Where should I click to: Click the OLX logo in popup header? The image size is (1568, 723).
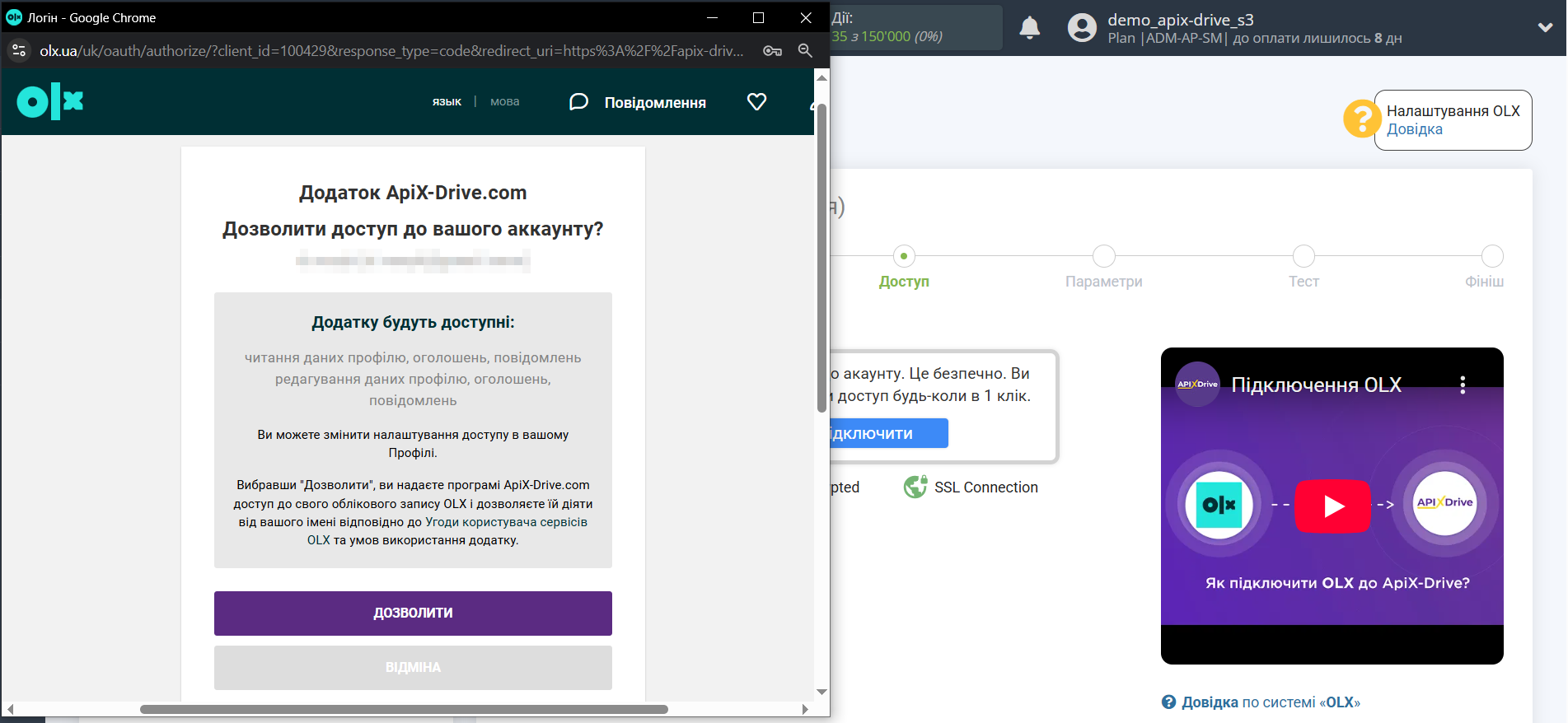50,102
